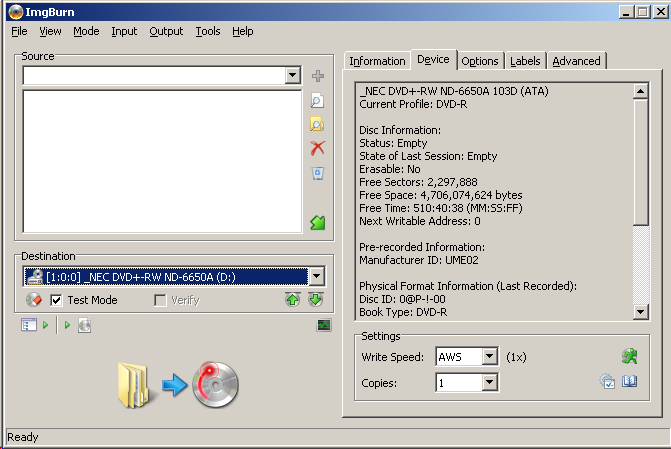This screenshot has width=671, height=449.
Task: Select the Device tab
Action: (x=433, y=59)
